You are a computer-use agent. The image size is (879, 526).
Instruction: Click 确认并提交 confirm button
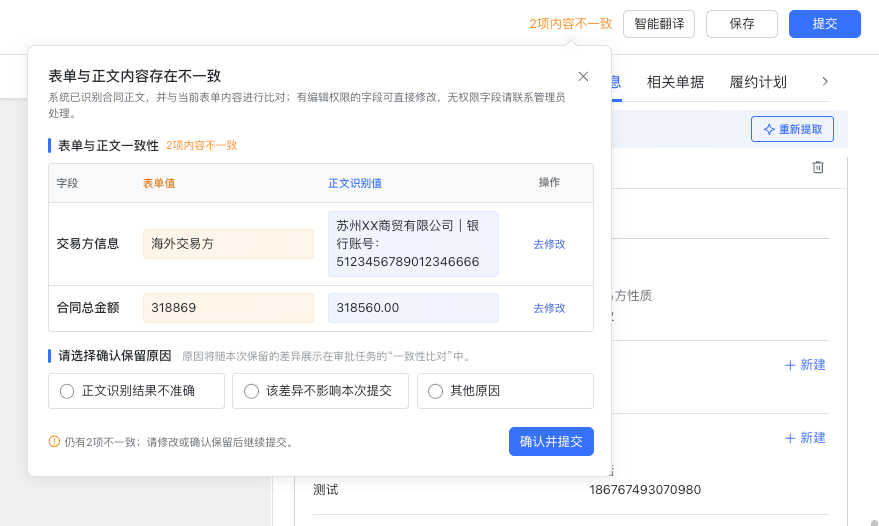tap(551, 441)
